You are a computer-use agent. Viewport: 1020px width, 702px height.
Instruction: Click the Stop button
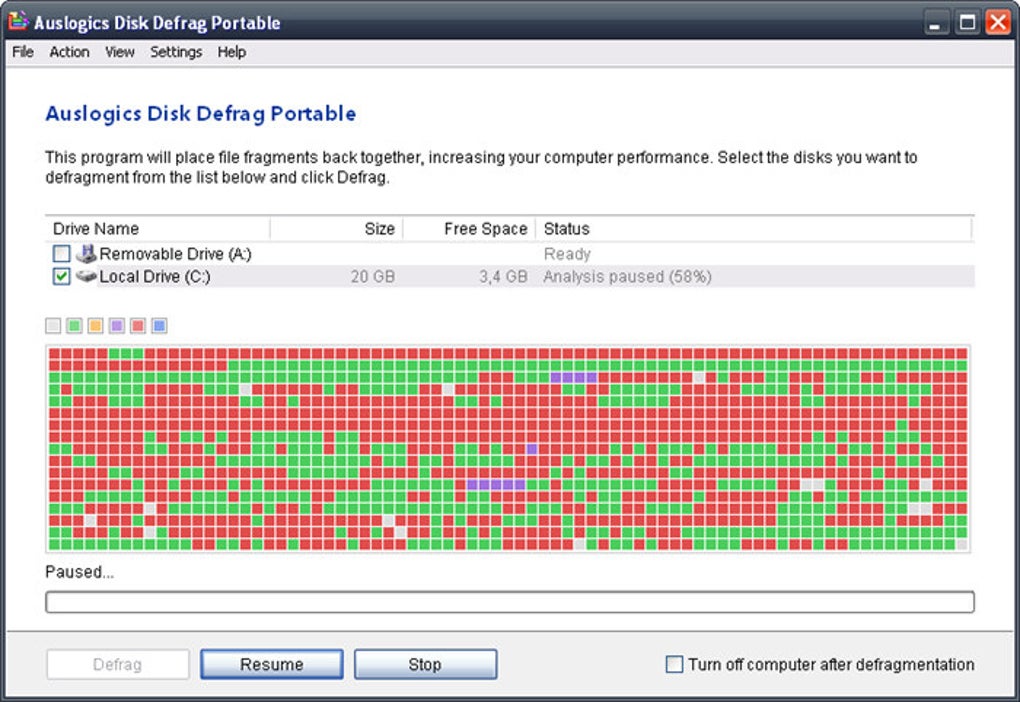[x=425, y=664]
